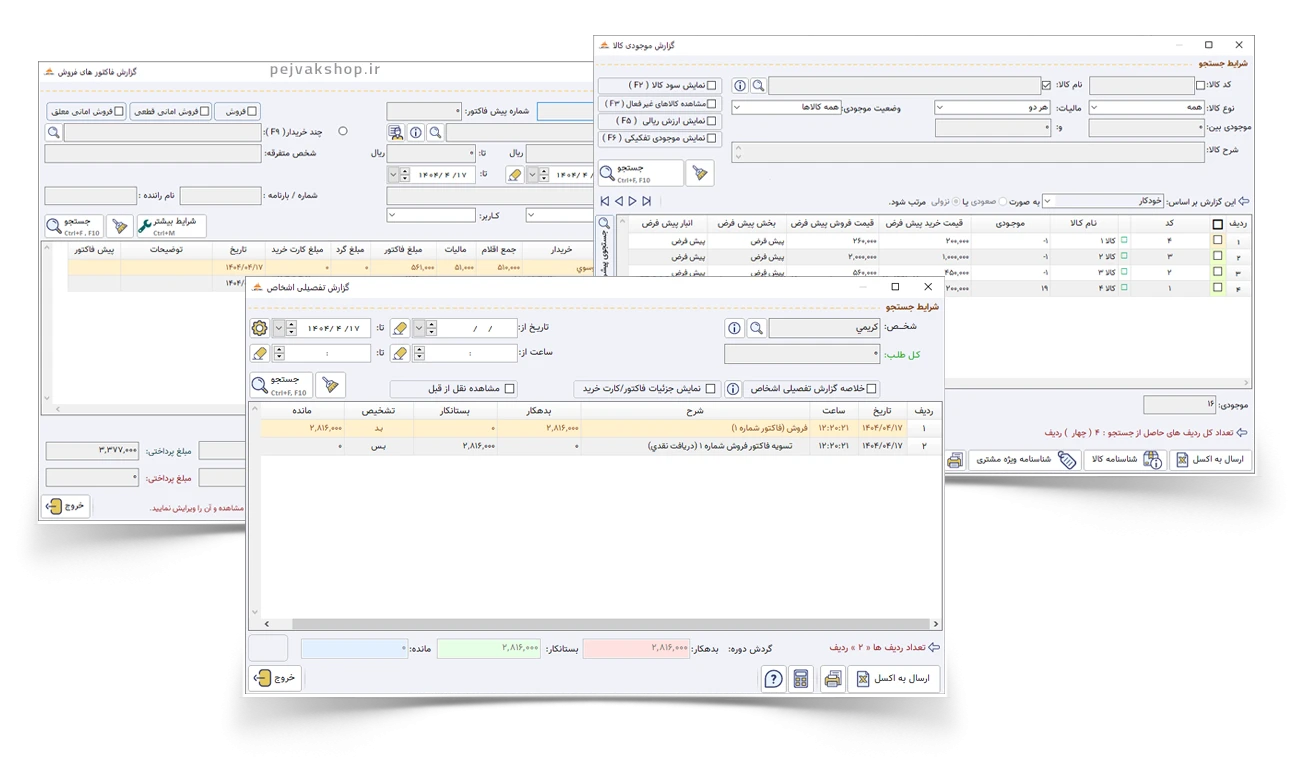Click magnifier lookup icon next to شخص field

point(757,328)
